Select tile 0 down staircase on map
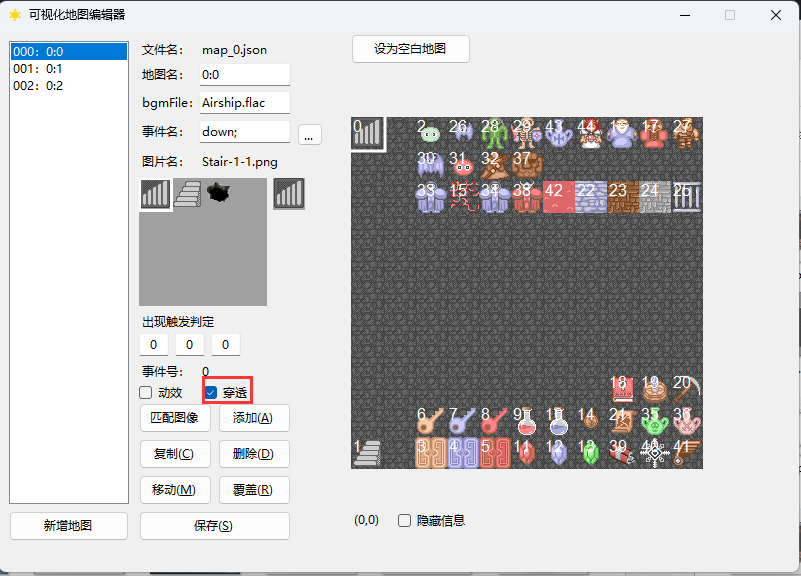This screenshot has width=801, height=576. coord(367,133)
